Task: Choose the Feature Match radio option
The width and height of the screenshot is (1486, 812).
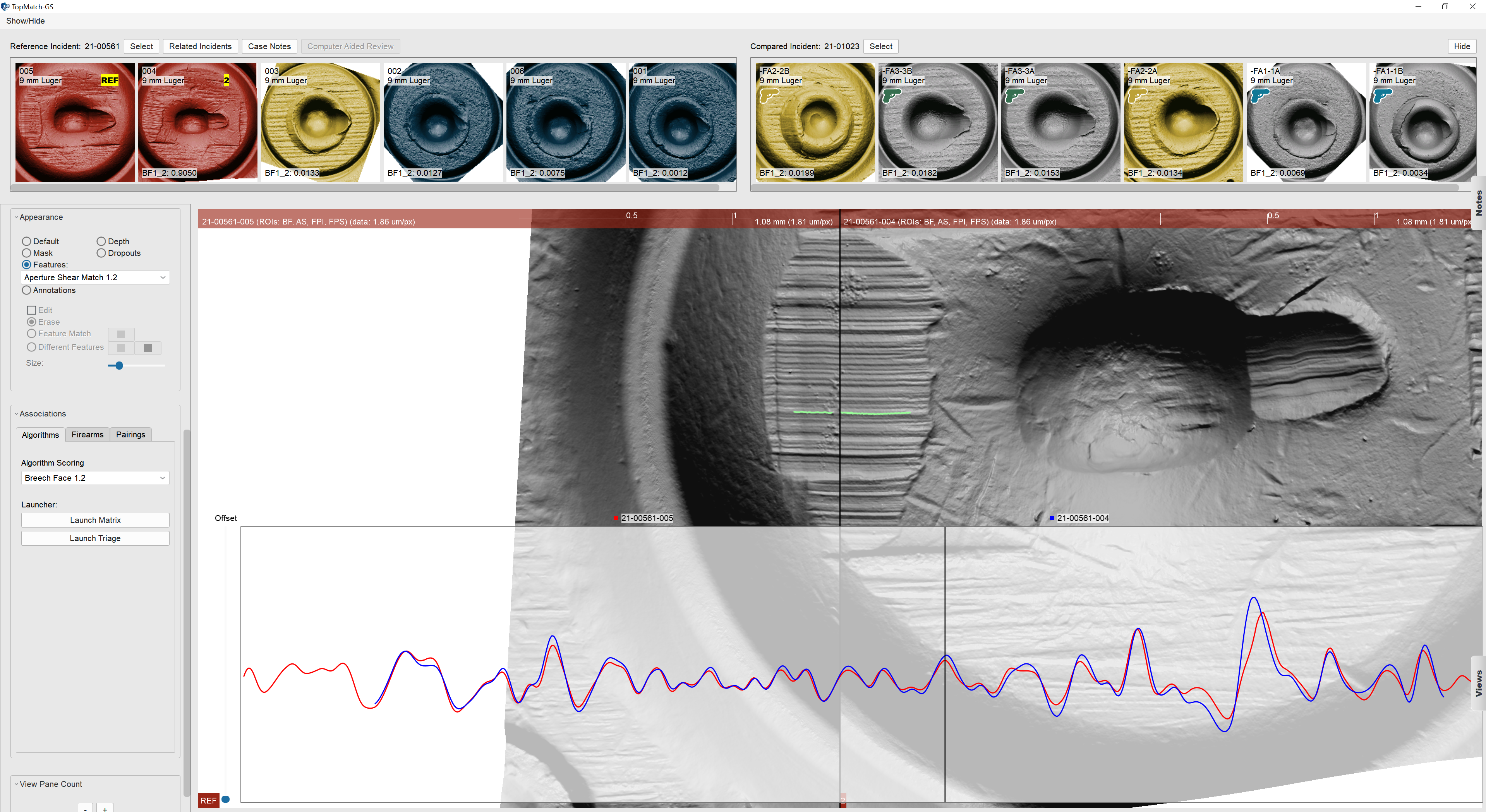Action: tap(32, 333)
